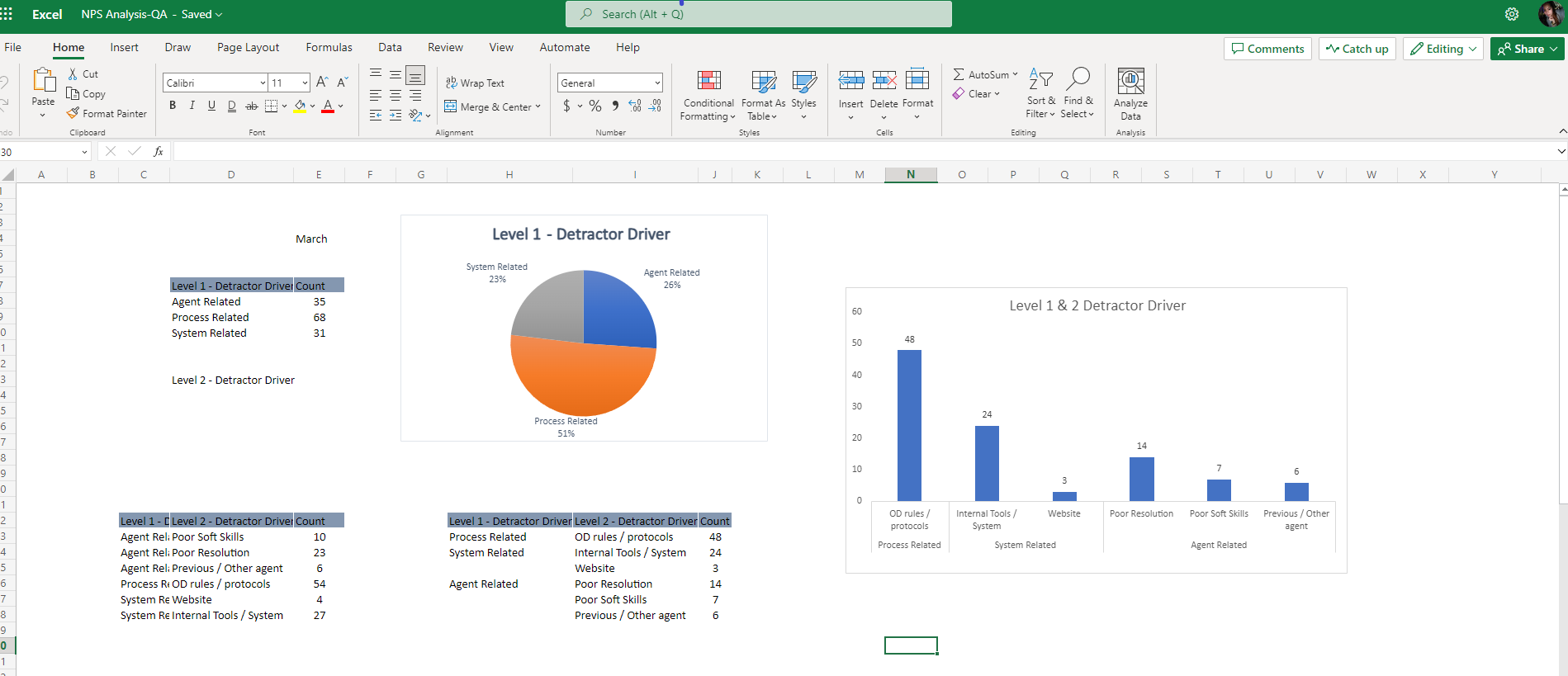This screenshot has width=1568, height=676.
Task: Cut the selection with the scissors icon
Action: (73, 74)
